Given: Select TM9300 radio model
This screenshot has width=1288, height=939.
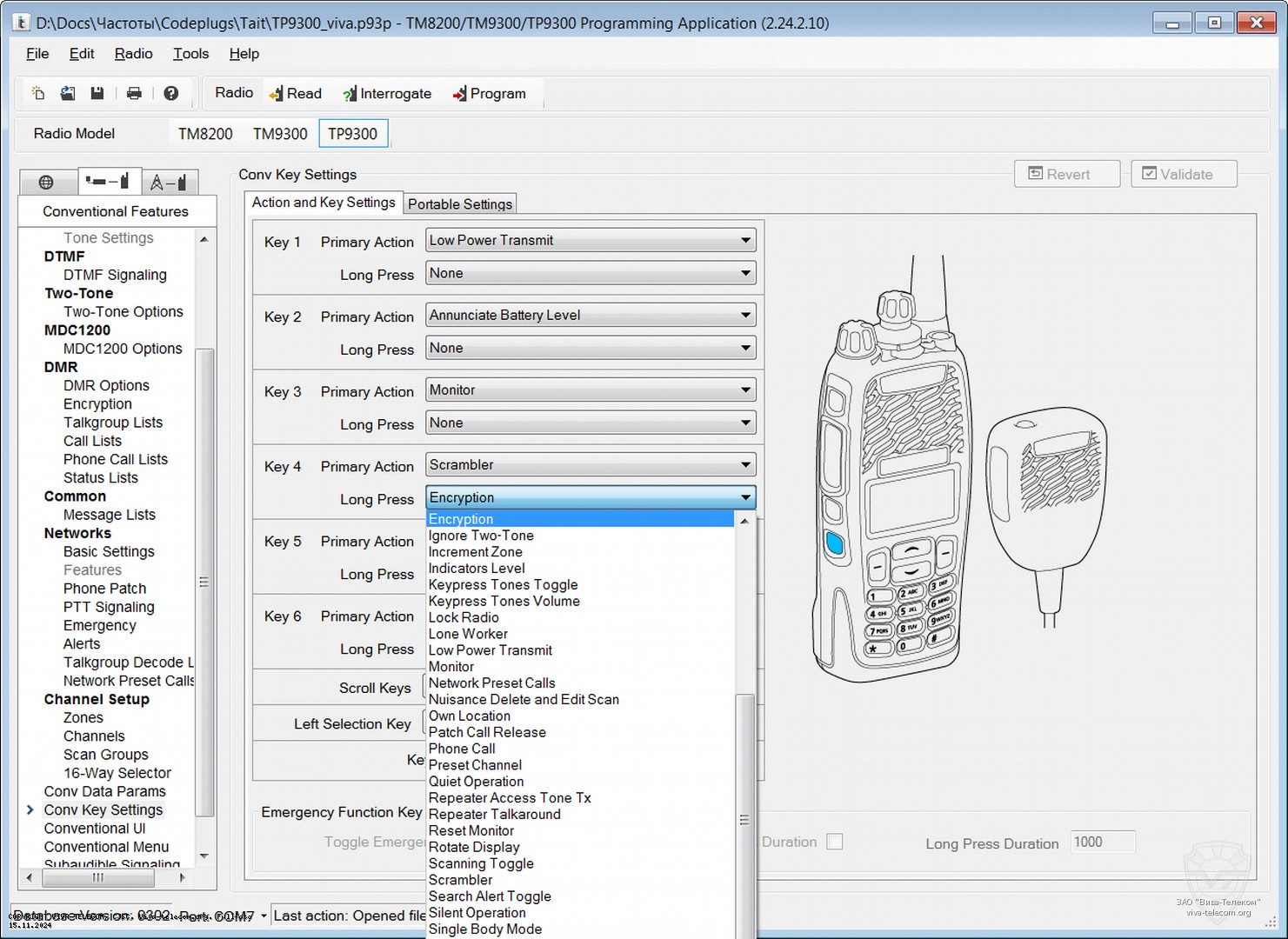Looking at the screenshot, I should pyautogui.click(x=280, y=134).
